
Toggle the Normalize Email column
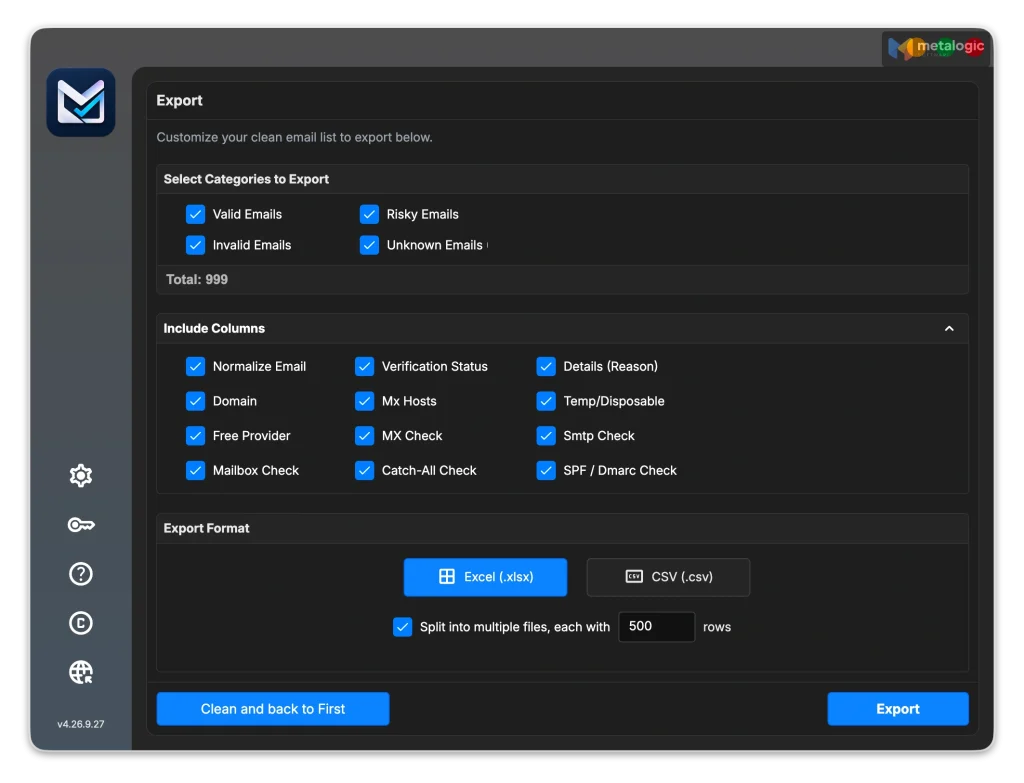pos(195,366)
